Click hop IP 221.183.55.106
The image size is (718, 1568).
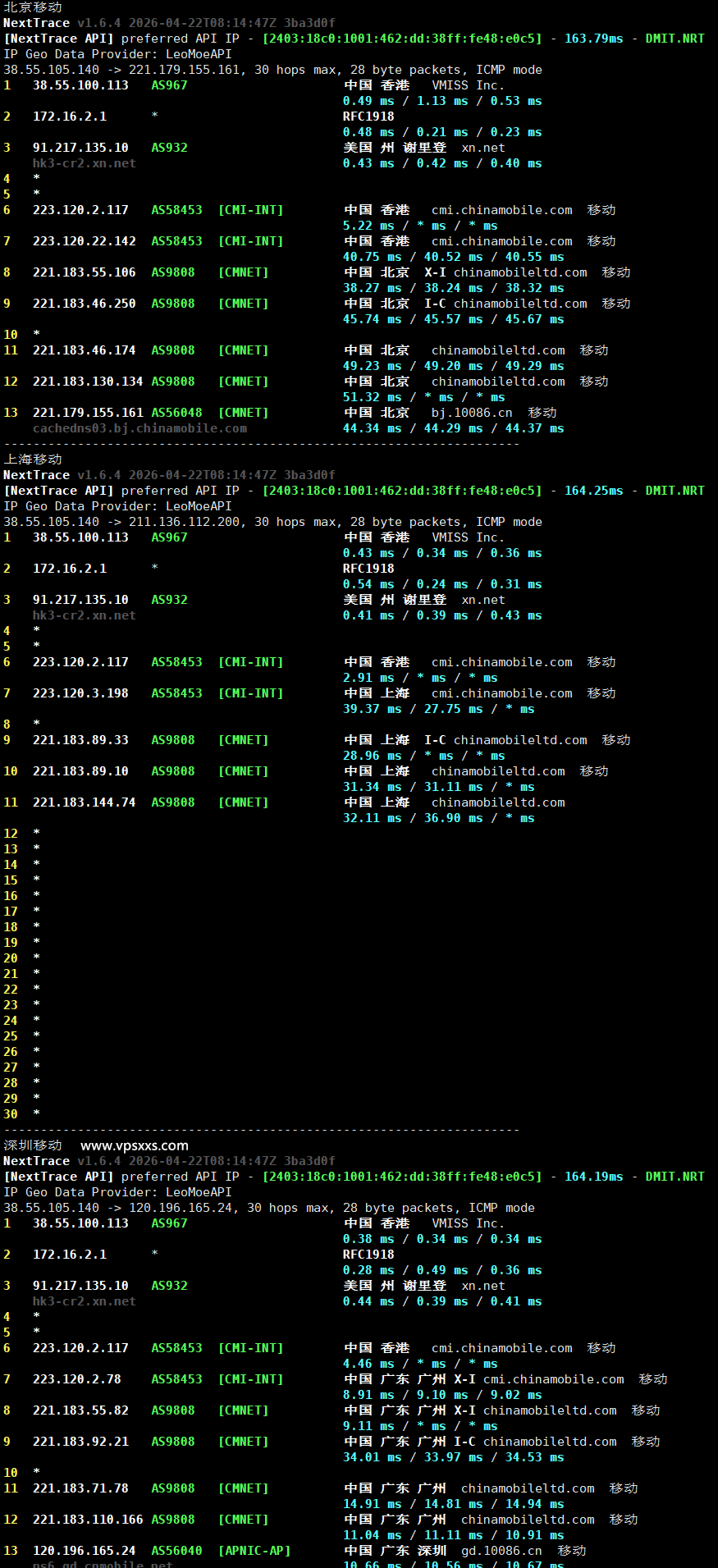(85, 272)
